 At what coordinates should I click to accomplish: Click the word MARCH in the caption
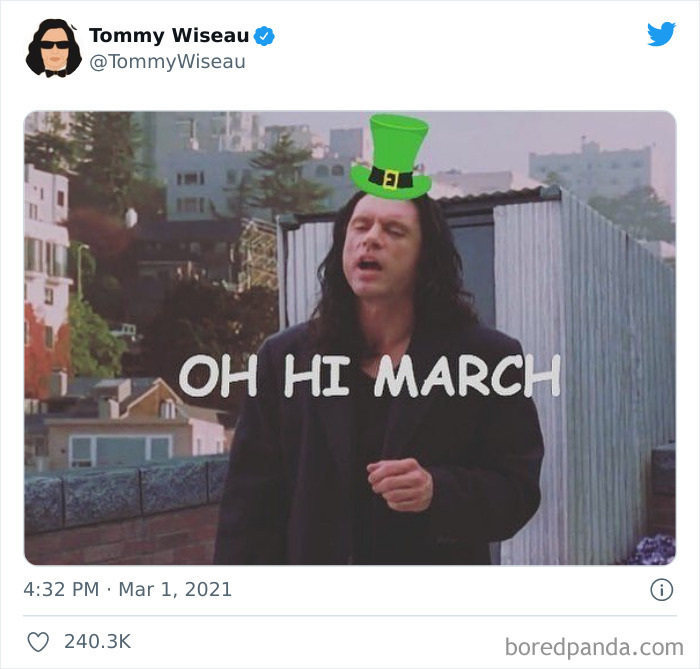[467, 376]
